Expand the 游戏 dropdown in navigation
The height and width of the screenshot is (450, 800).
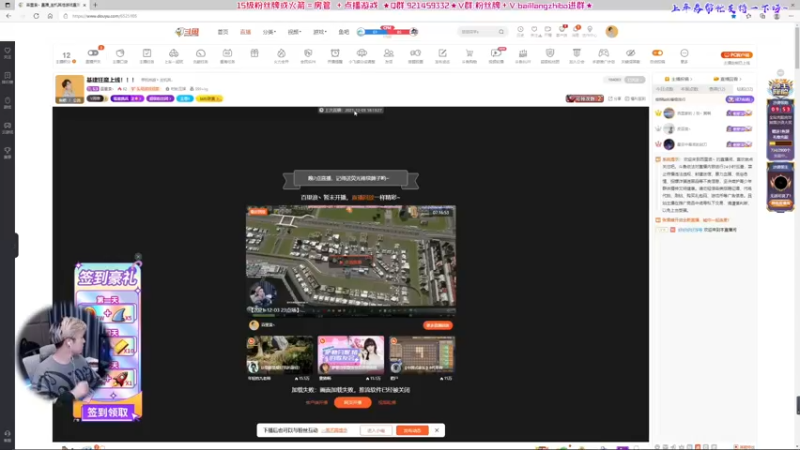pos(319,32)
